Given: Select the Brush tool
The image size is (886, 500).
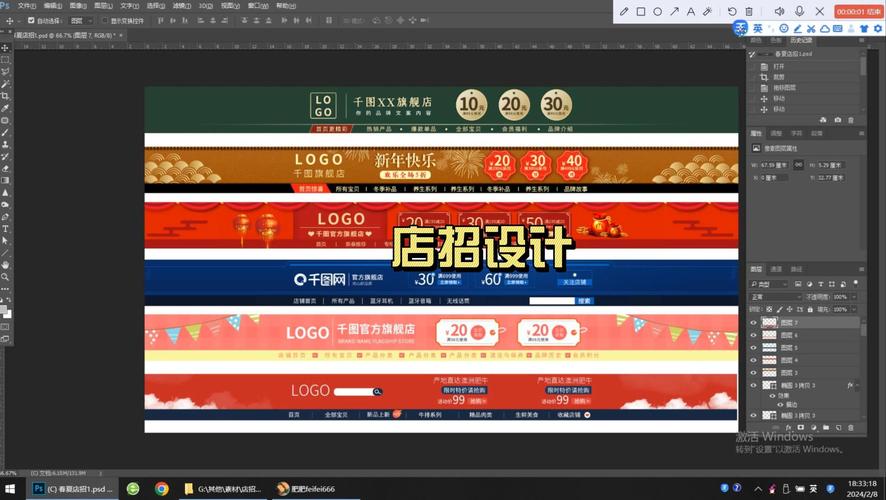Looking at the screenshot, I should click(5, 132).
